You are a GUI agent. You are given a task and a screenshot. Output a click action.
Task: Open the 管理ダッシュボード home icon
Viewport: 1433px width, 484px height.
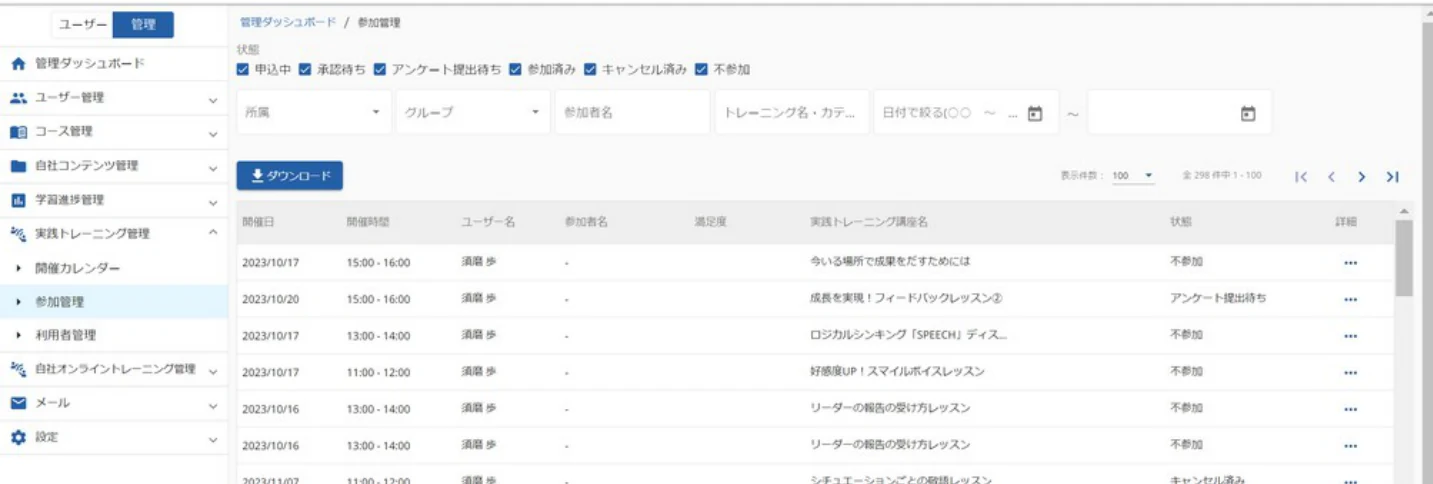[x=18, y=64]
